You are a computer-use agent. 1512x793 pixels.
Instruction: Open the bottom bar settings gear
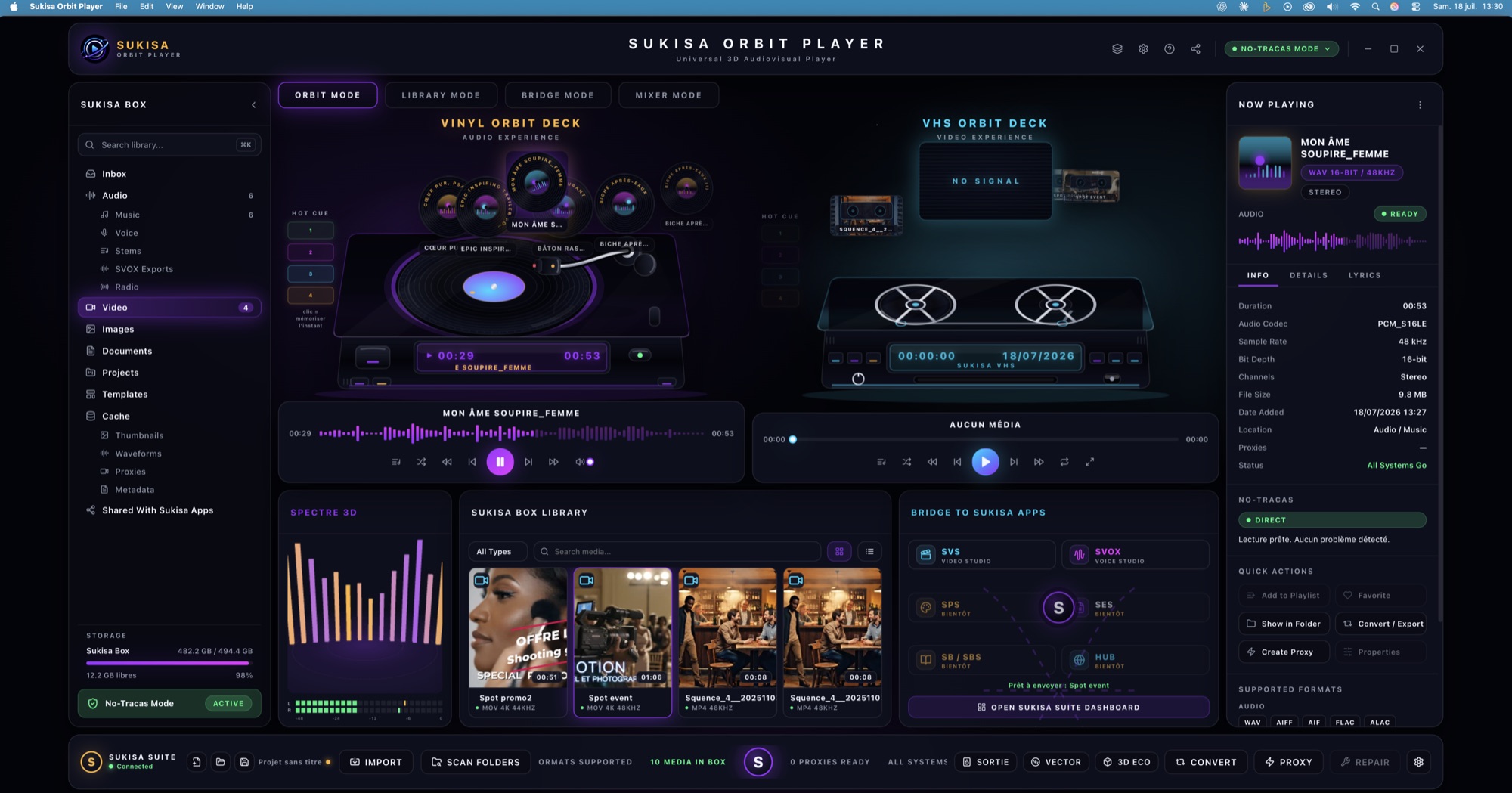coord(1419,762)
